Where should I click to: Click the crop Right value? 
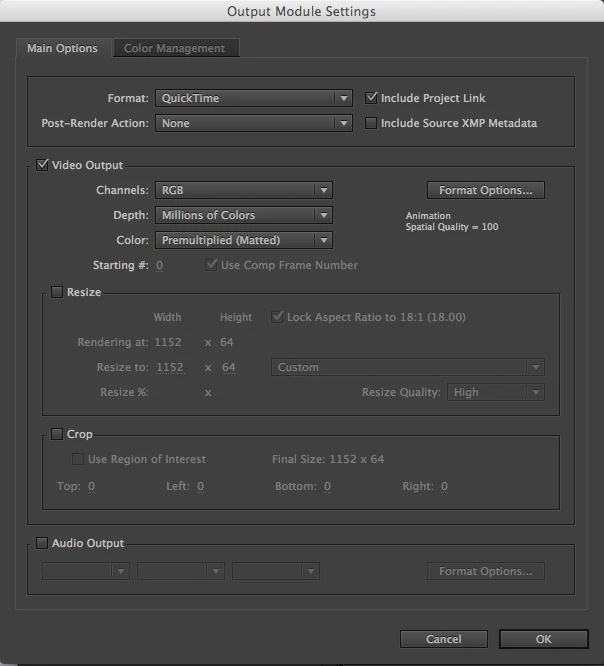coord(444,486)
